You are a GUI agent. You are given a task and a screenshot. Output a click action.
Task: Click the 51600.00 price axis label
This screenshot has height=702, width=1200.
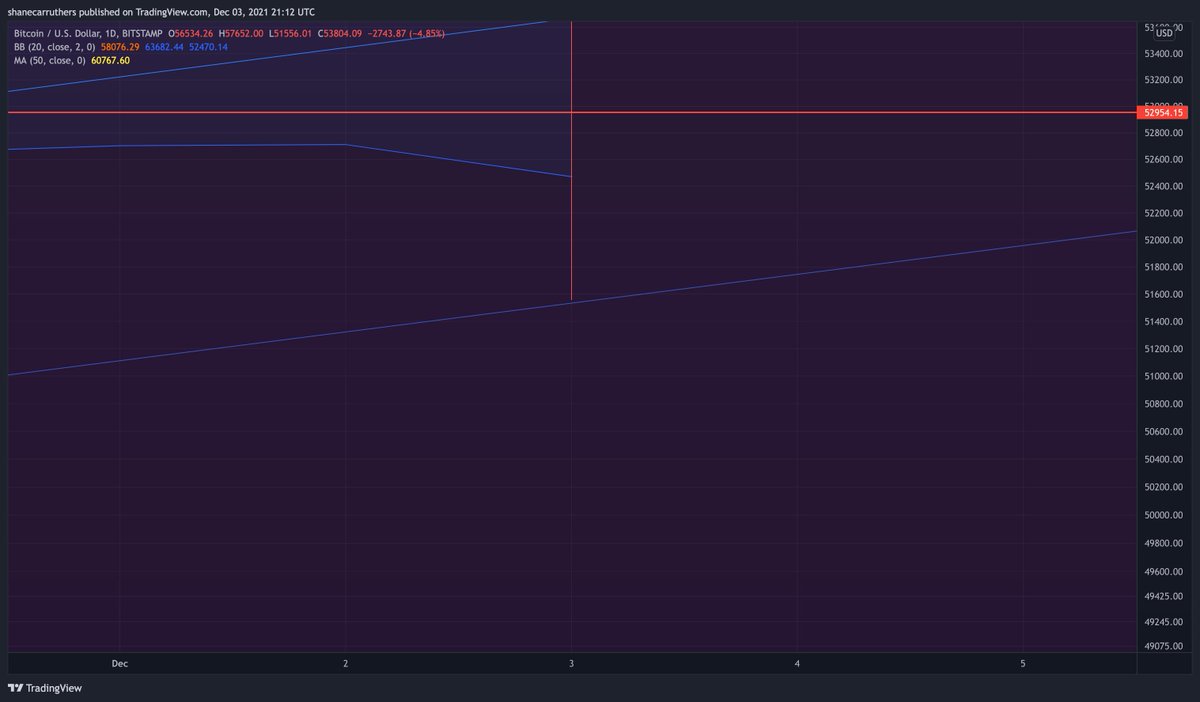pyautogui.click(x=1164, y=294)
